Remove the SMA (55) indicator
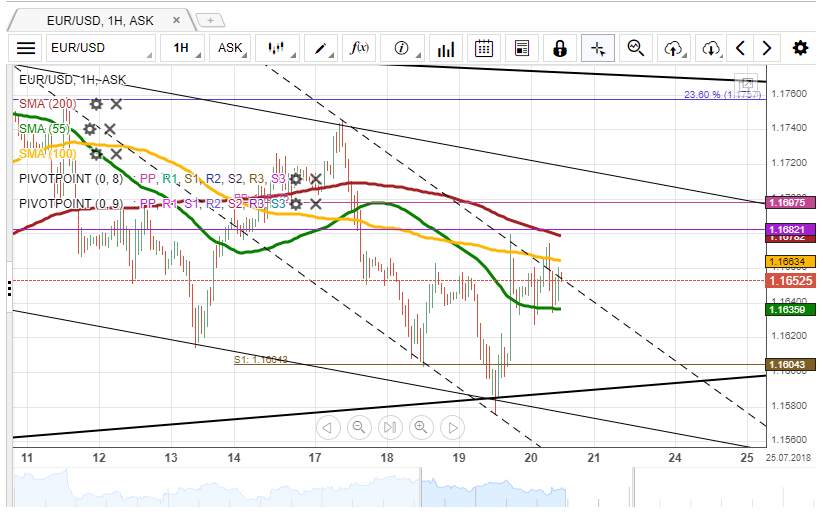The height and width of the screenshot is (517, 823). click(x=110, y=129)
